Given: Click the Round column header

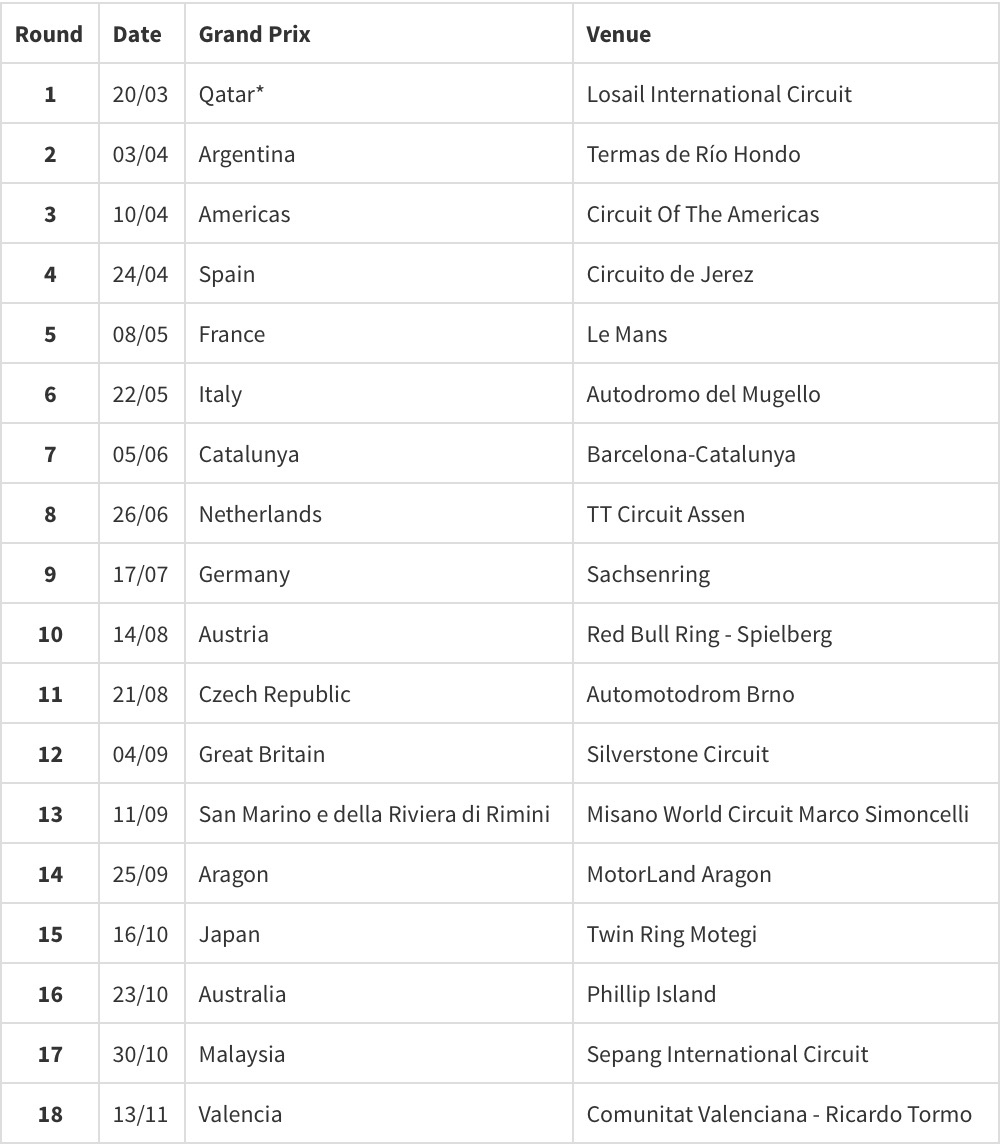Looking at the screenshot, I should tap(49, 34).
